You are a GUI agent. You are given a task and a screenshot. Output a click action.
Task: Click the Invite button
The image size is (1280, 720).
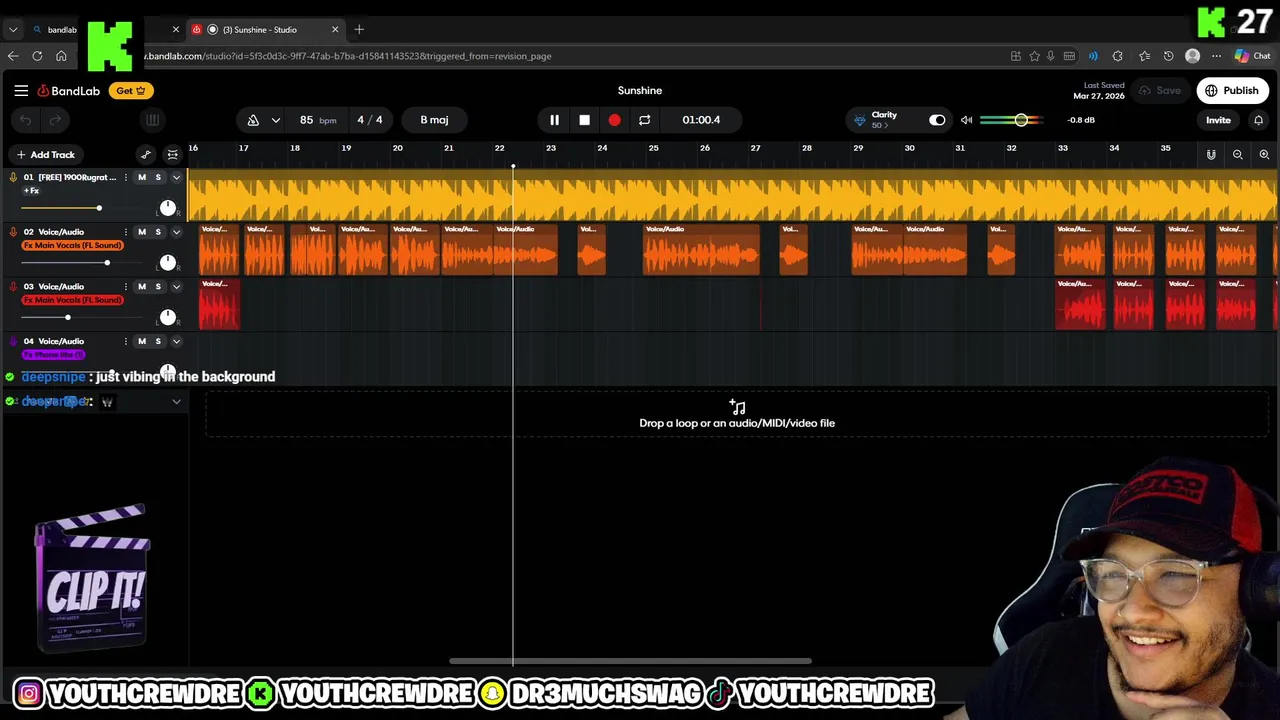1218,120
